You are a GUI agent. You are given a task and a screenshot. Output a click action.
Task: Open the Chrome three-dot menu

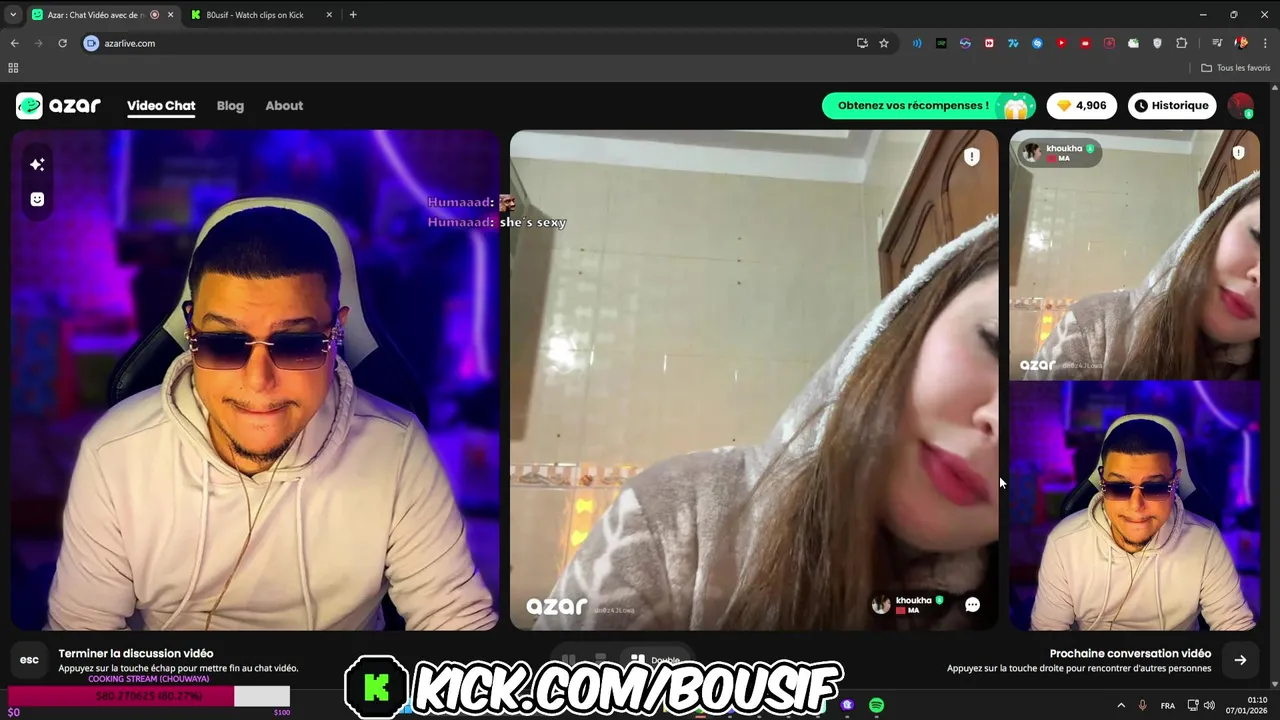pyautogui.click(x=1264, y=43)
